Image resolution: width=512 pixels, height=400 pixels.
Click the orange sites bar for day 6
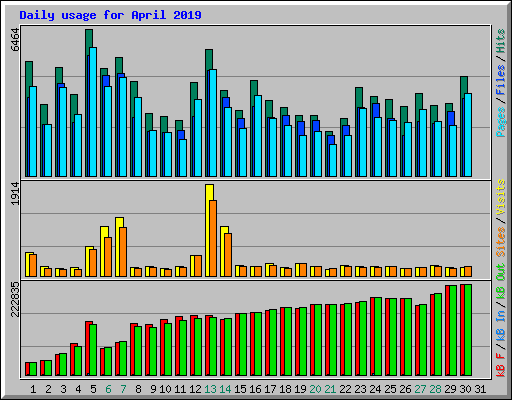pyautogui.click(x=108, y=257)
